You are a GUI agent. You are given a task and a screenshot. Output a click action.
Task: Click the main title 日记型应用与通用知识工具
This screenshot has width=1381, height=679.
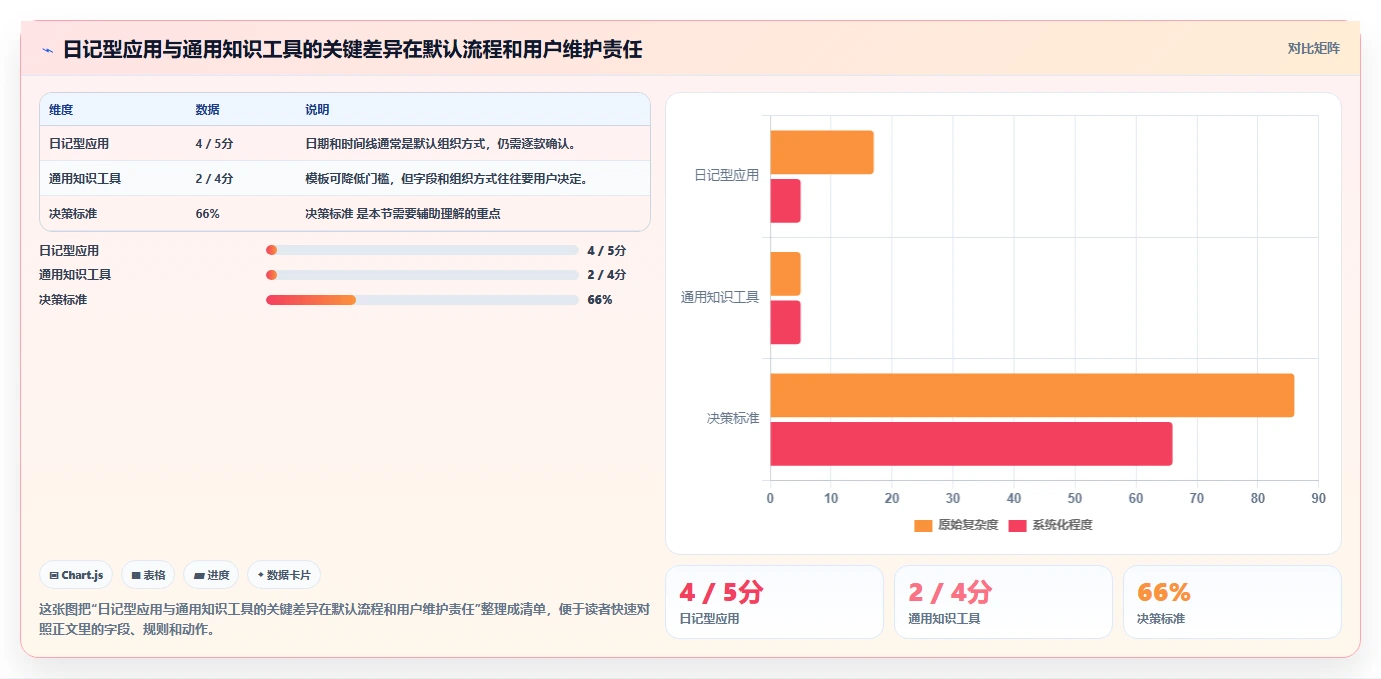[x=352, y=49]
